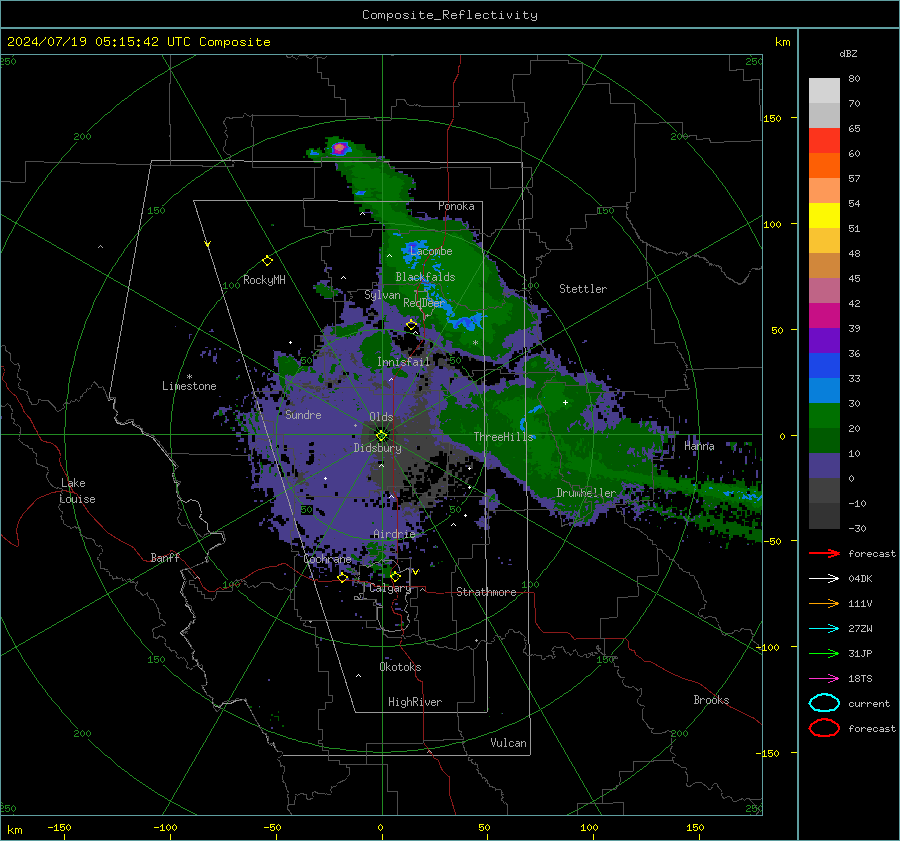Click the radar-center diamond between Olds and Didsbury

point(381,436)
